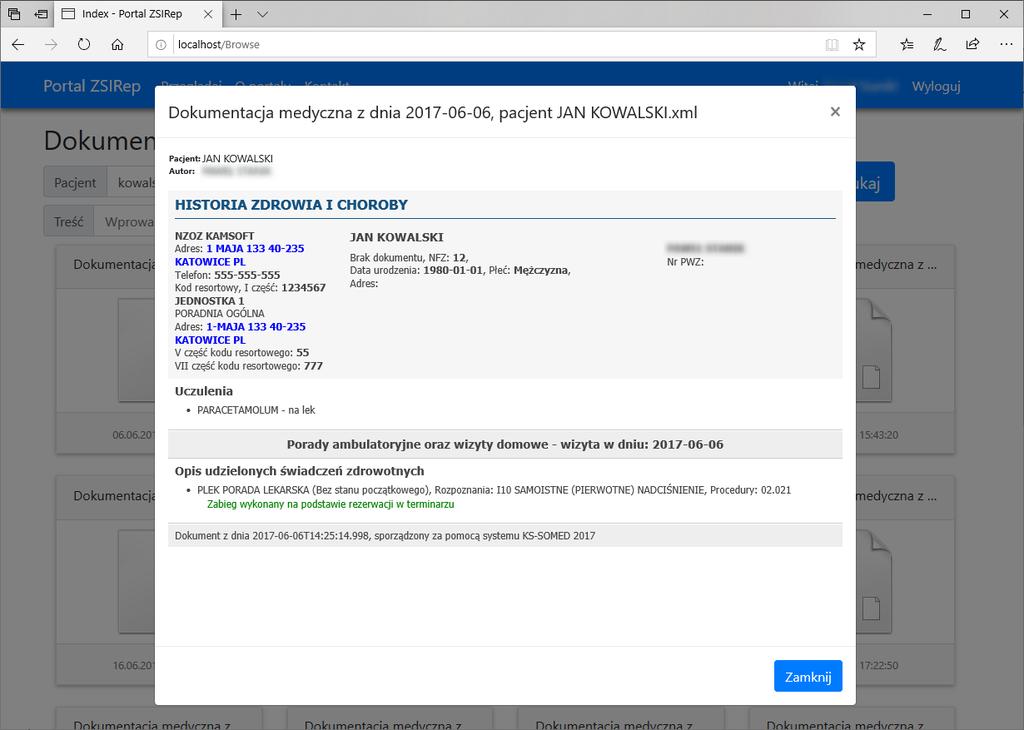1024x730 pixels.
Task: Click the NZOZ KAMSOFT text
Action: (x=214, y=236)
